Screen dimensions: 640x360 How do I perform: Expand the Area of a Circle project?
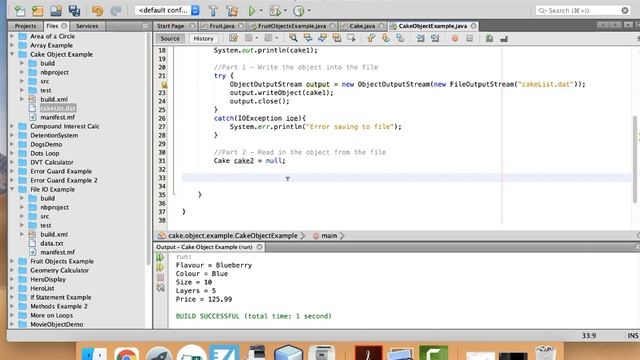(x=12, y=36)
